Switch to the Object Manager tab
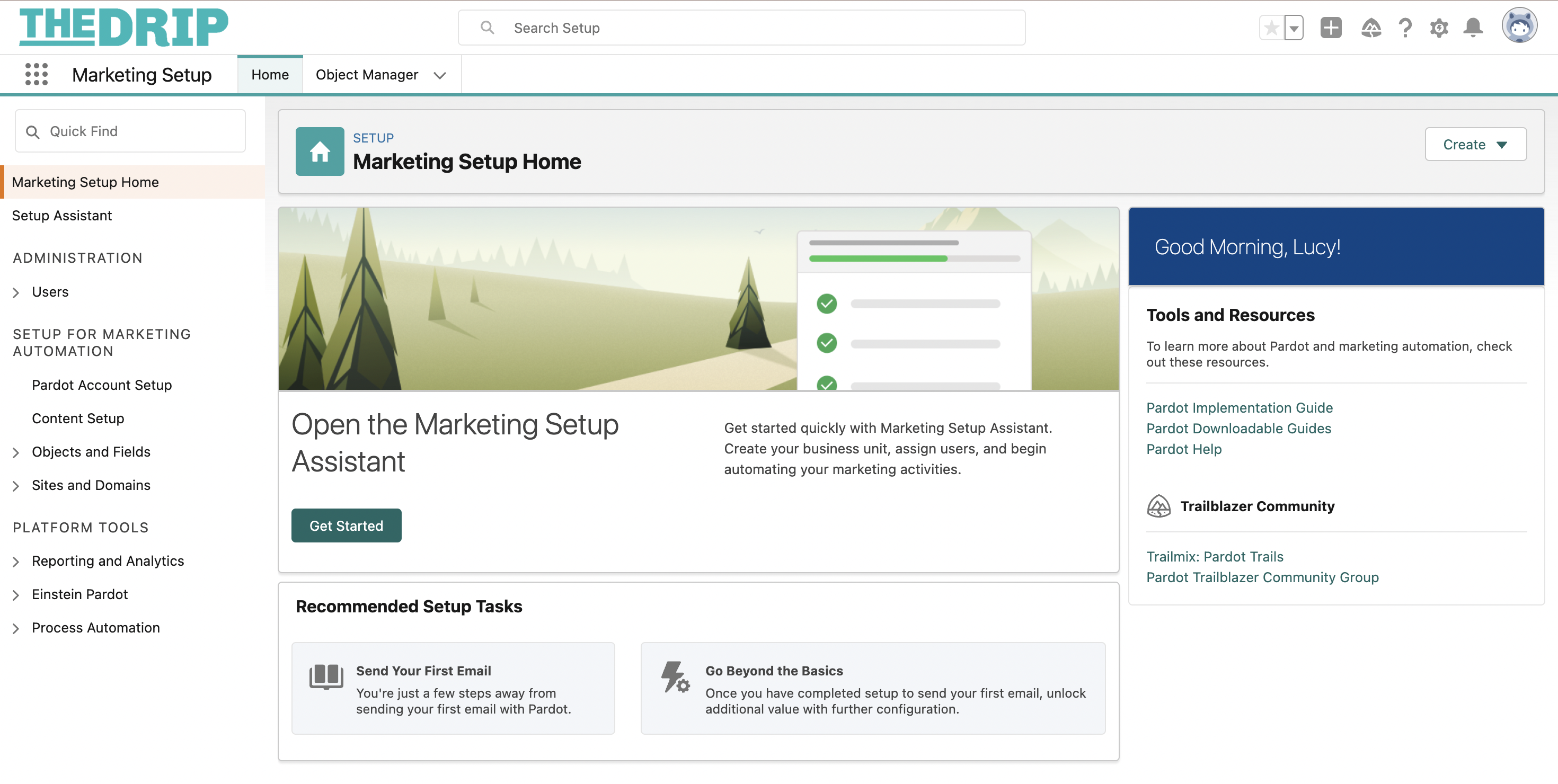The width and height of the screenshot is (1558, 784). click(x=367, y=75)
